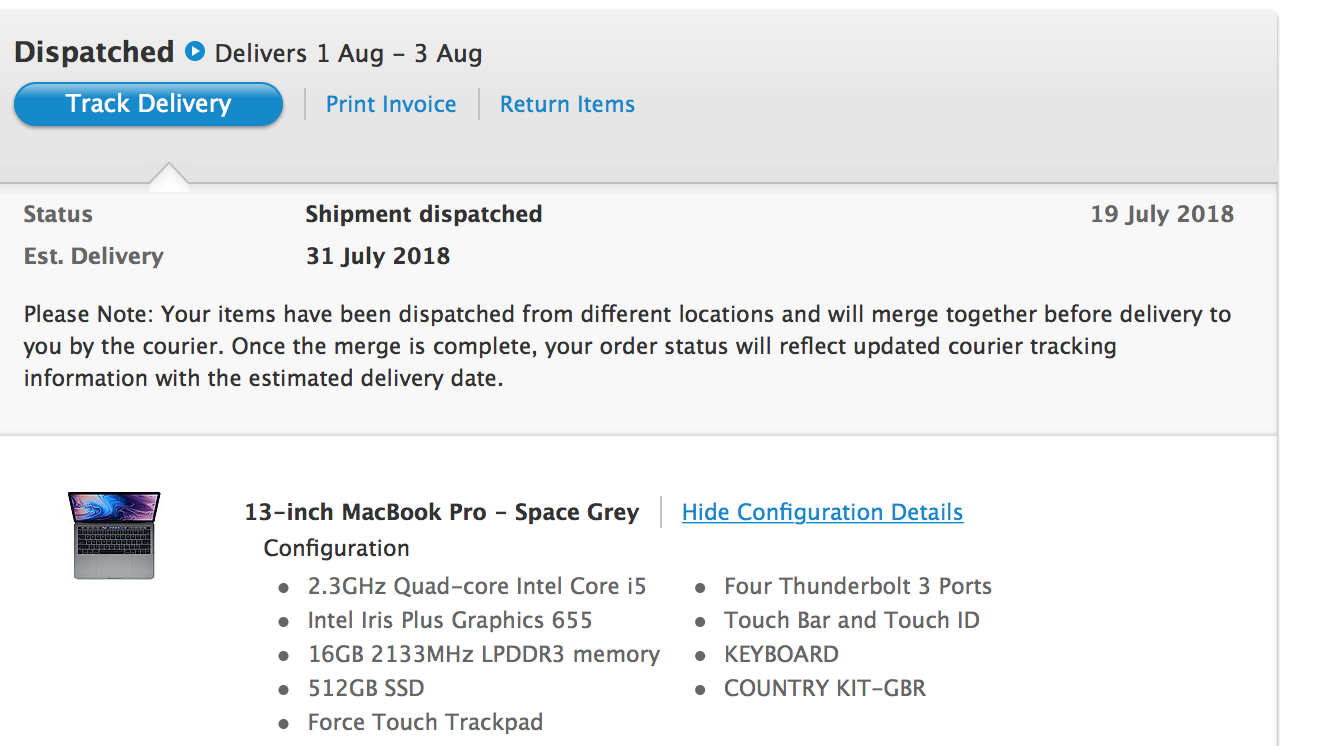Select the Delivers 1 Aug – 3 Aug text

(x=348, y=54)
